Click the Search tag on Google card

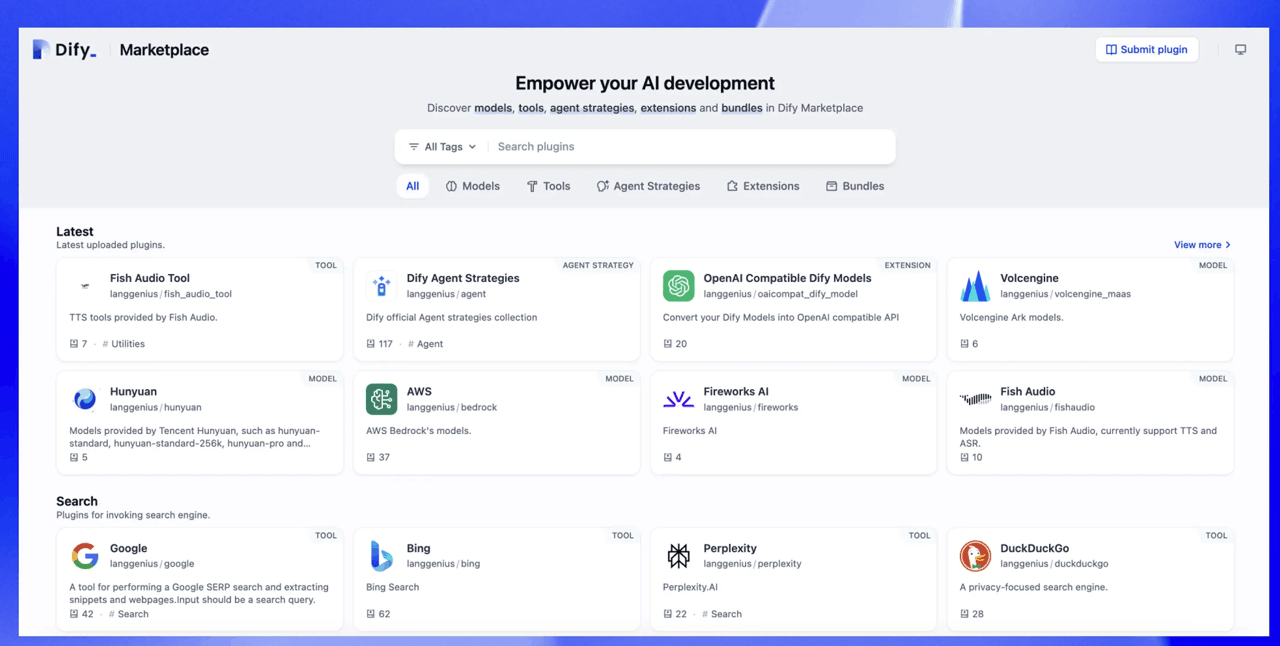pos(128,614)
